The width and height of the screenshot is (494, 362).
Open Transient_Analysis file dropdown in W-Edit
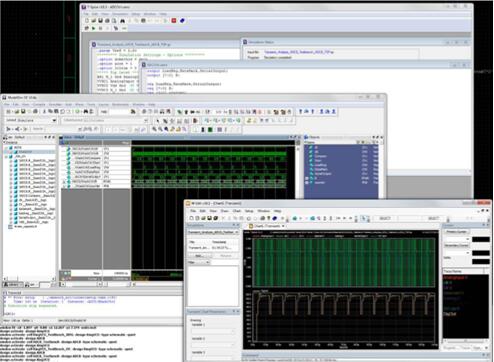213,232
